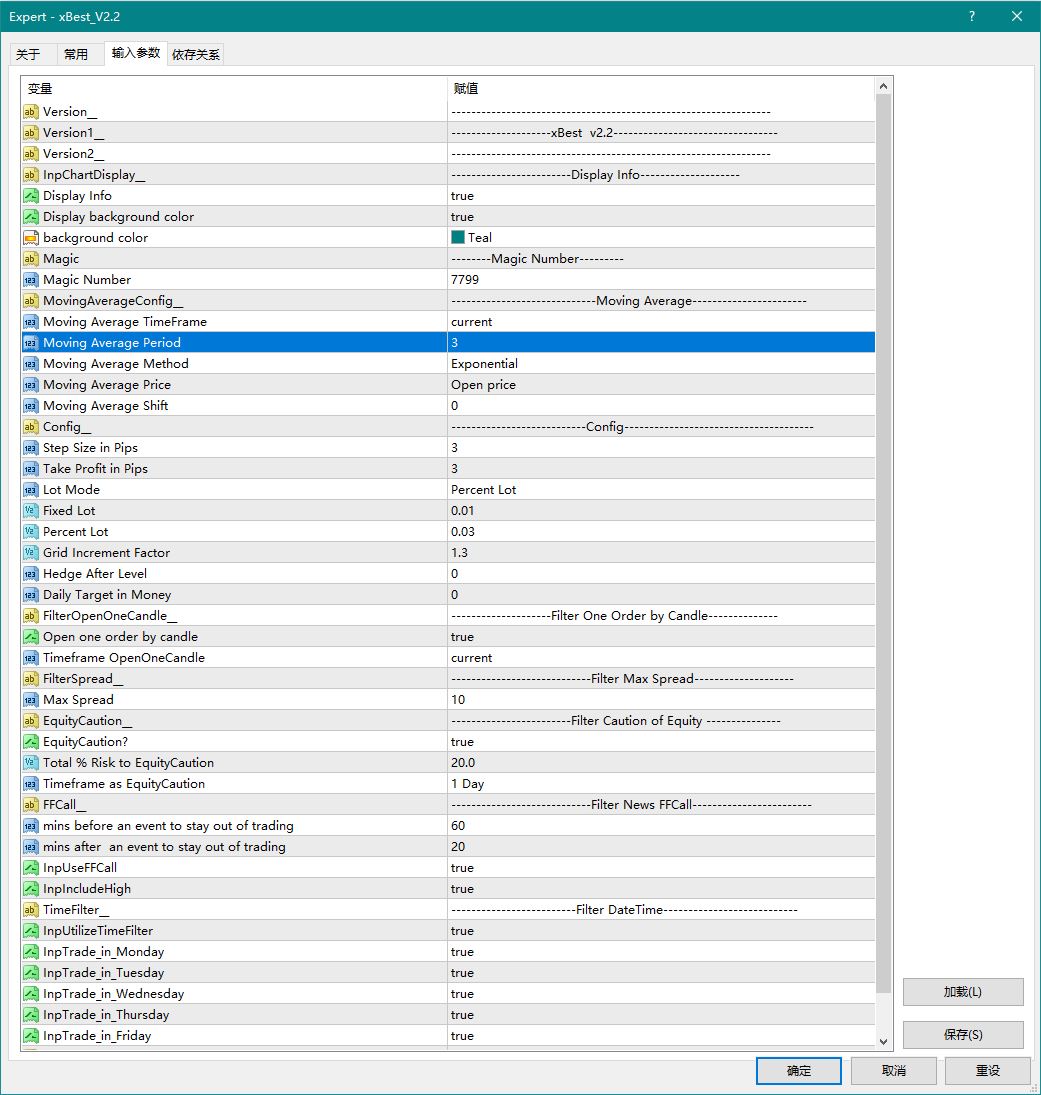The width and height of the screenshot is (1041, 1095).
Task: Click the InpUseFFCall boolean icon
Action: 30,868
